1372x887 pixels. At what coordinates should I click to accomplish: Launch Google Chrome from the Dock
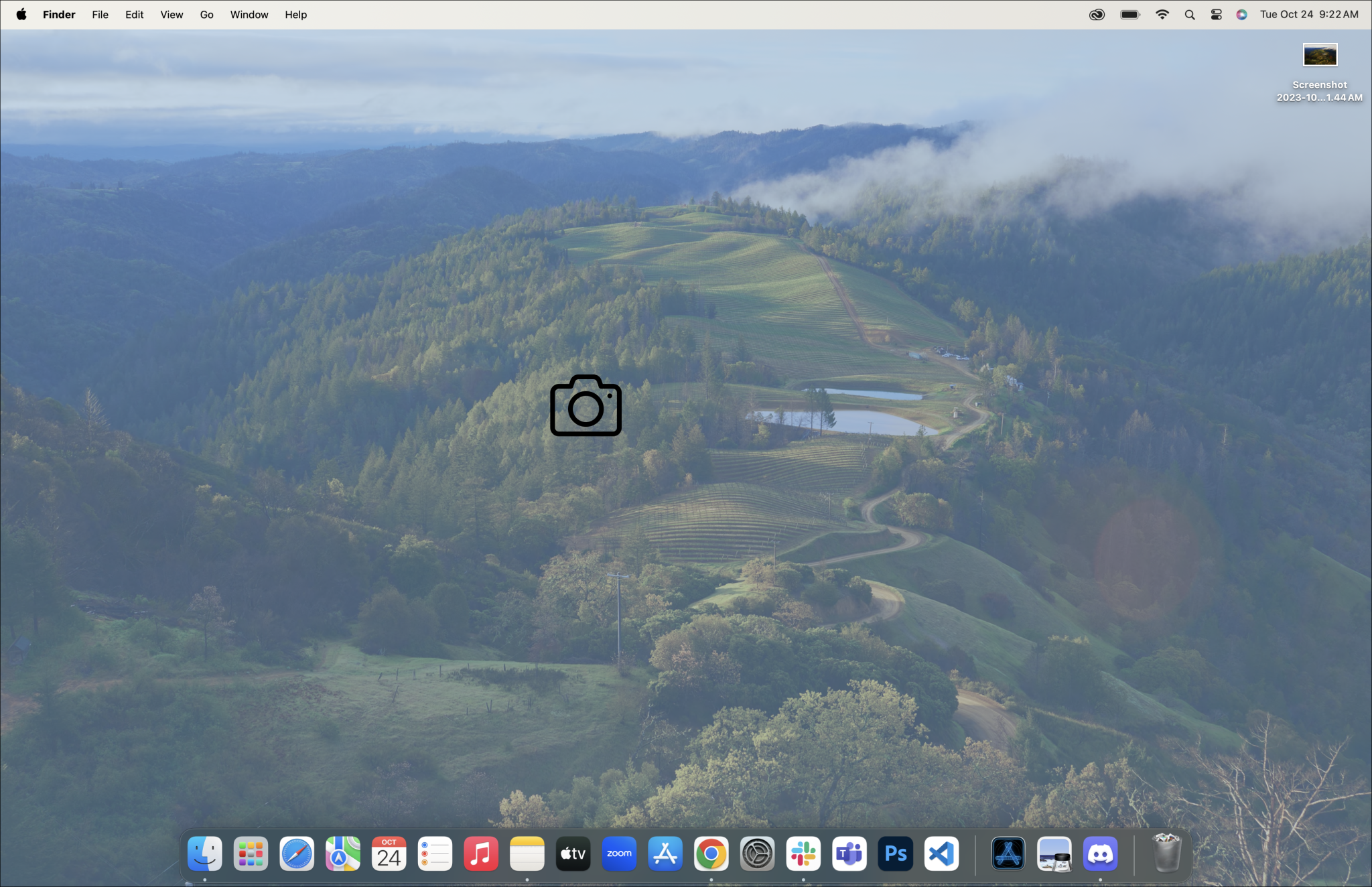tap(711, 854)
